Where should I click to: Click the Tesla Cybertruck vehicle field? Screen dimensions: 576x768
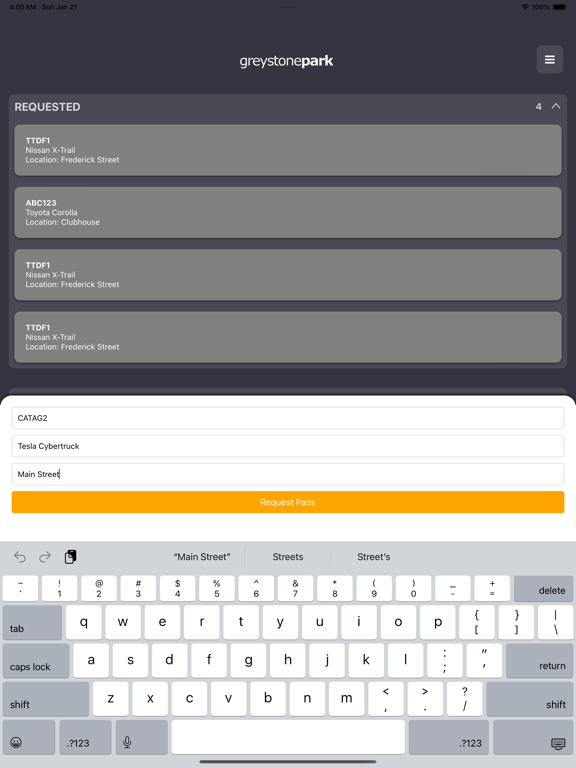(288, 446)
